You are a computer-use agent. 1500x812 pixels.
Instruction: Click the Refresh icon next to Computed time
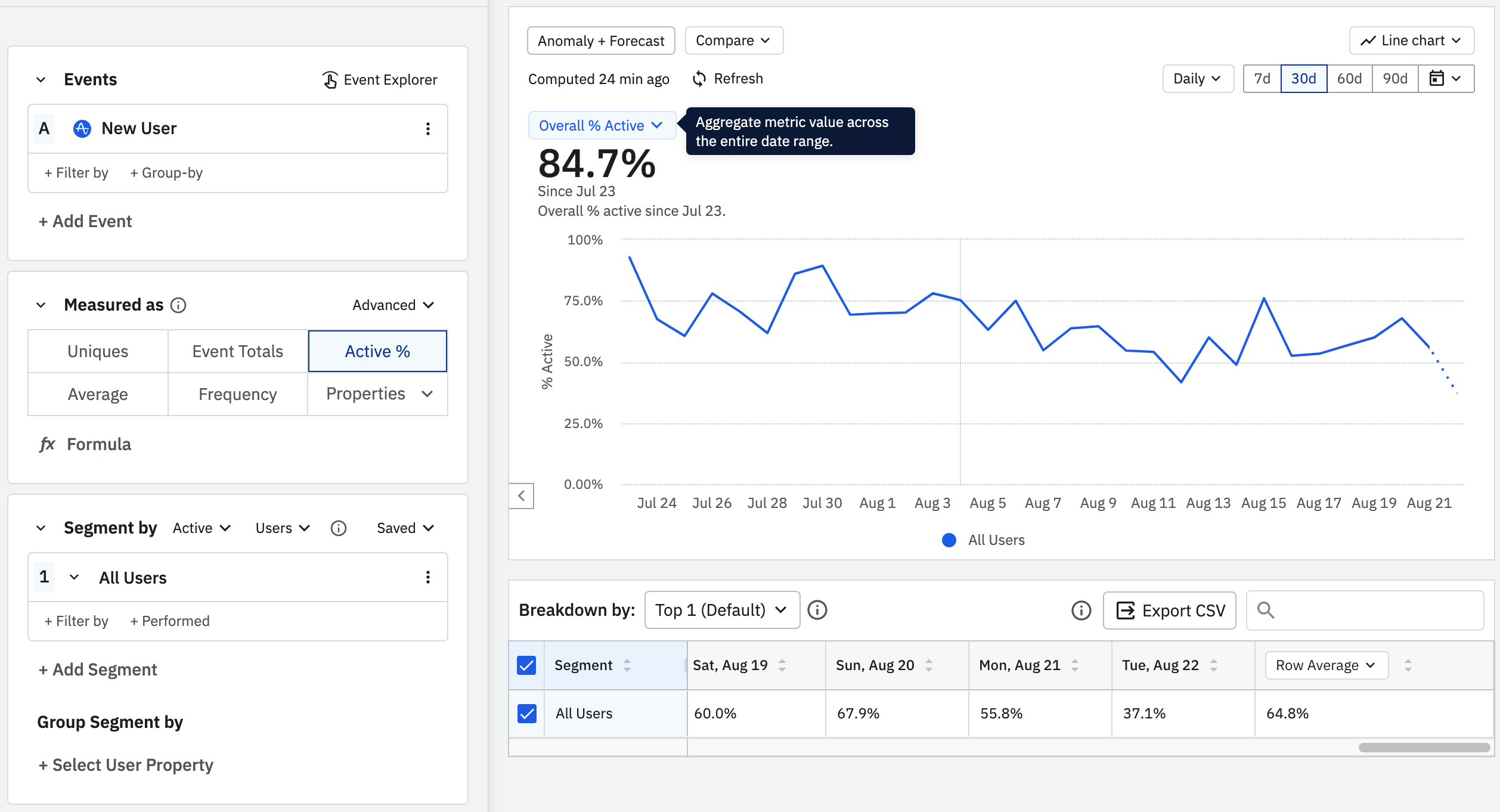coord(699,79)
